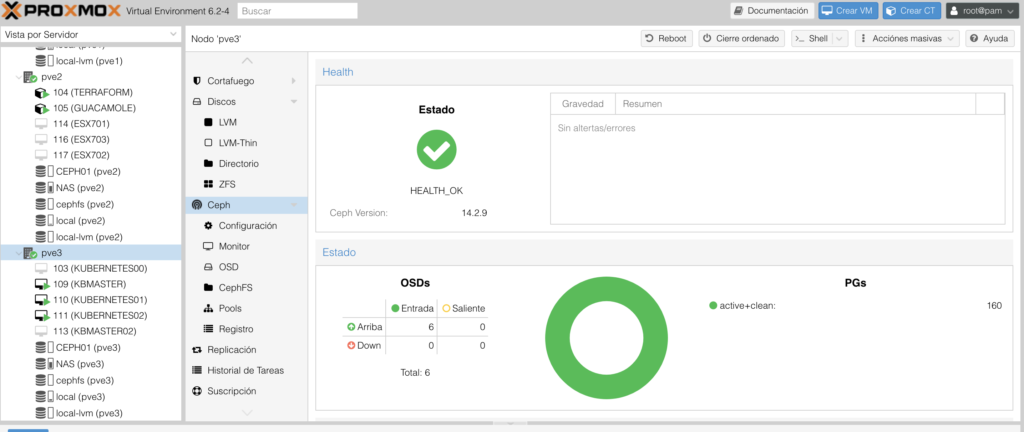Open the Vista por Servidor view selector
Image resolution: width=1024 pixels, height=432 pixels.
[x=91, y=35]
